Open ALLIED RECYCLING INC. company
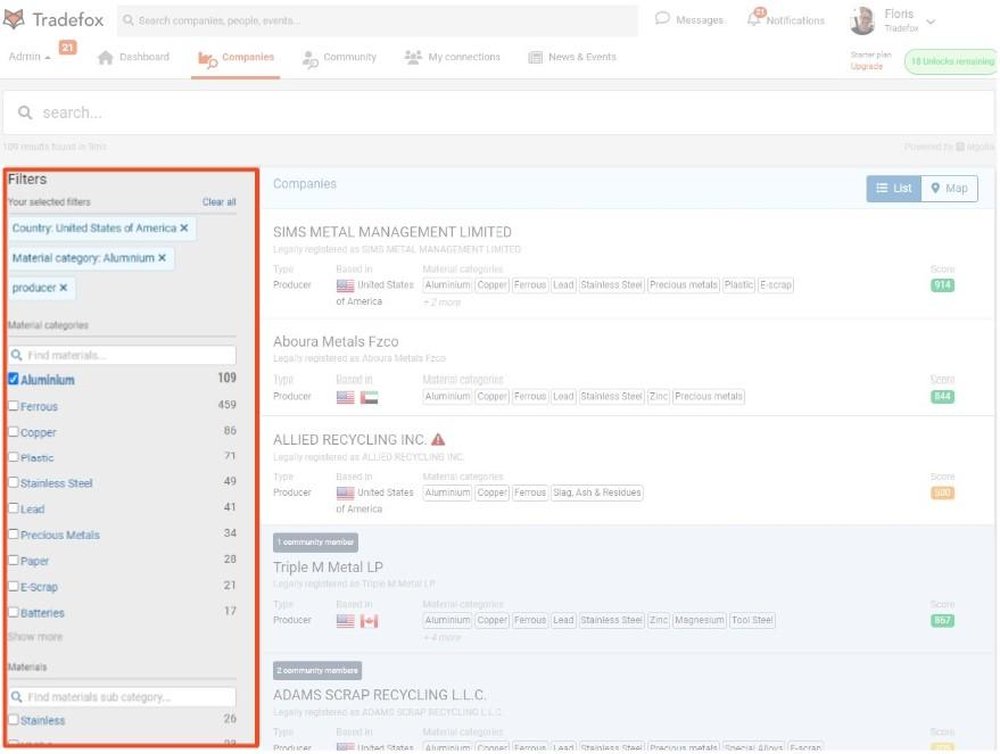 pos(349,440)
